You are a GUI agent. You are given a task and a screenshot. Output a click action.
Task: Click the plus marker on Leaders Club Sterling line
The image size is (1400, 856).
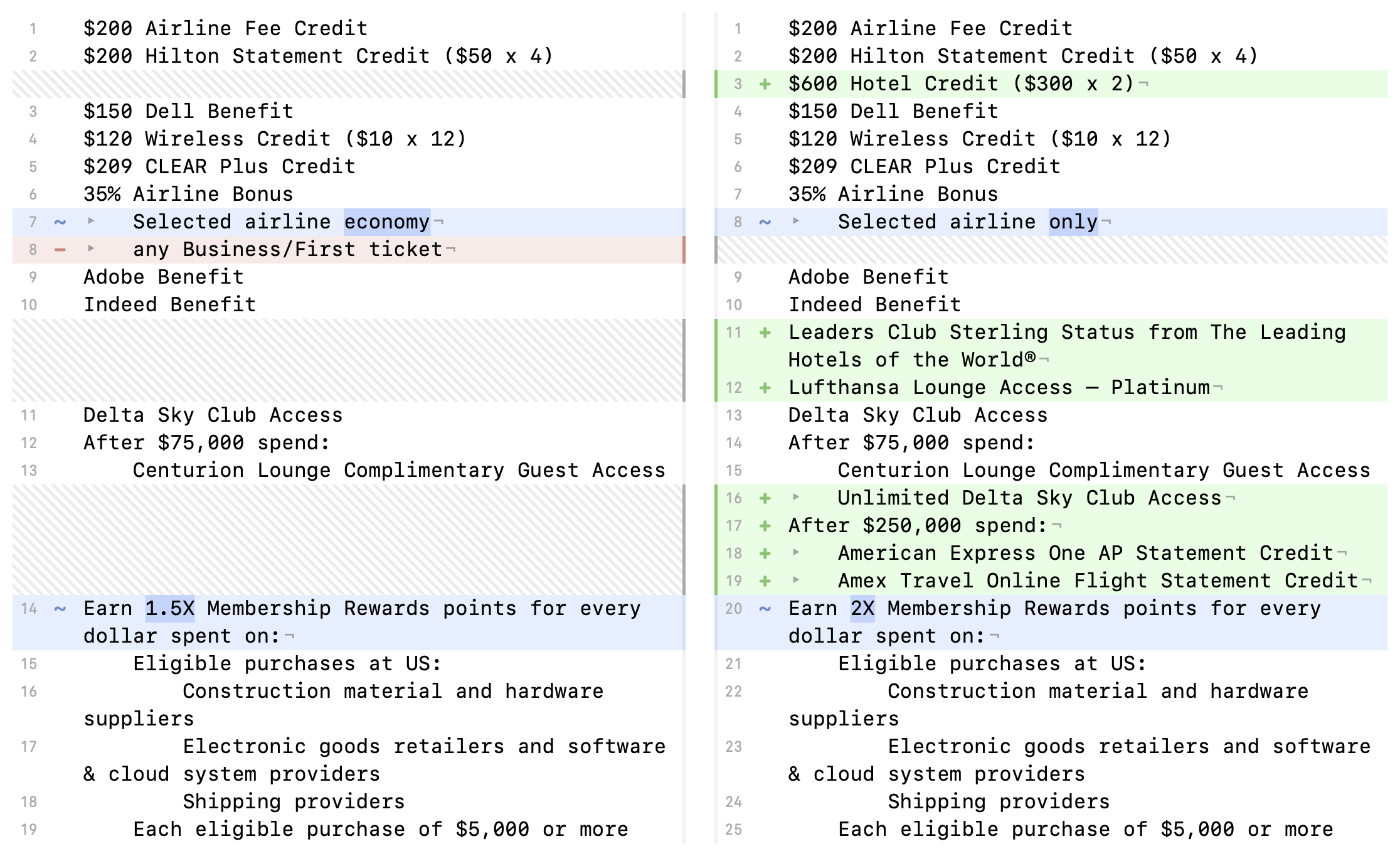[x=765, y=333]
